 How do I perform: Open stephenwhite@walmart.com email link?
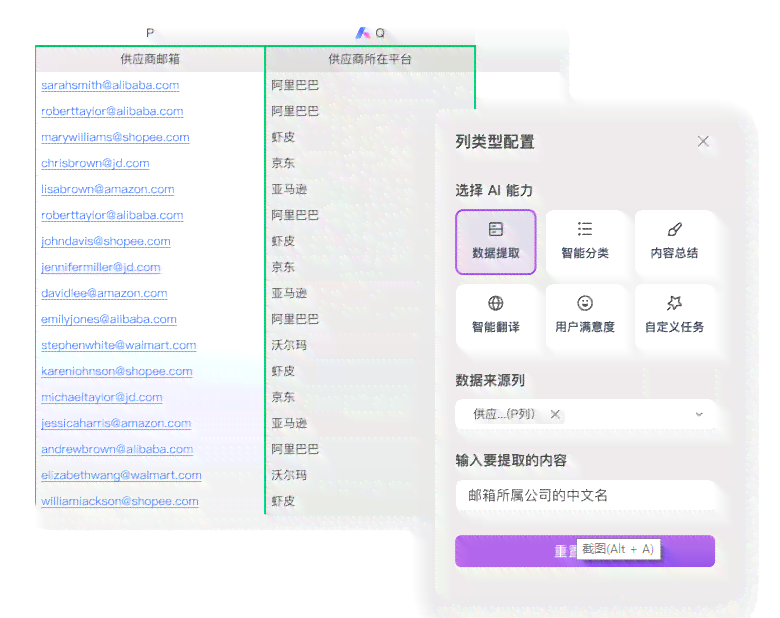pos(118,345)
